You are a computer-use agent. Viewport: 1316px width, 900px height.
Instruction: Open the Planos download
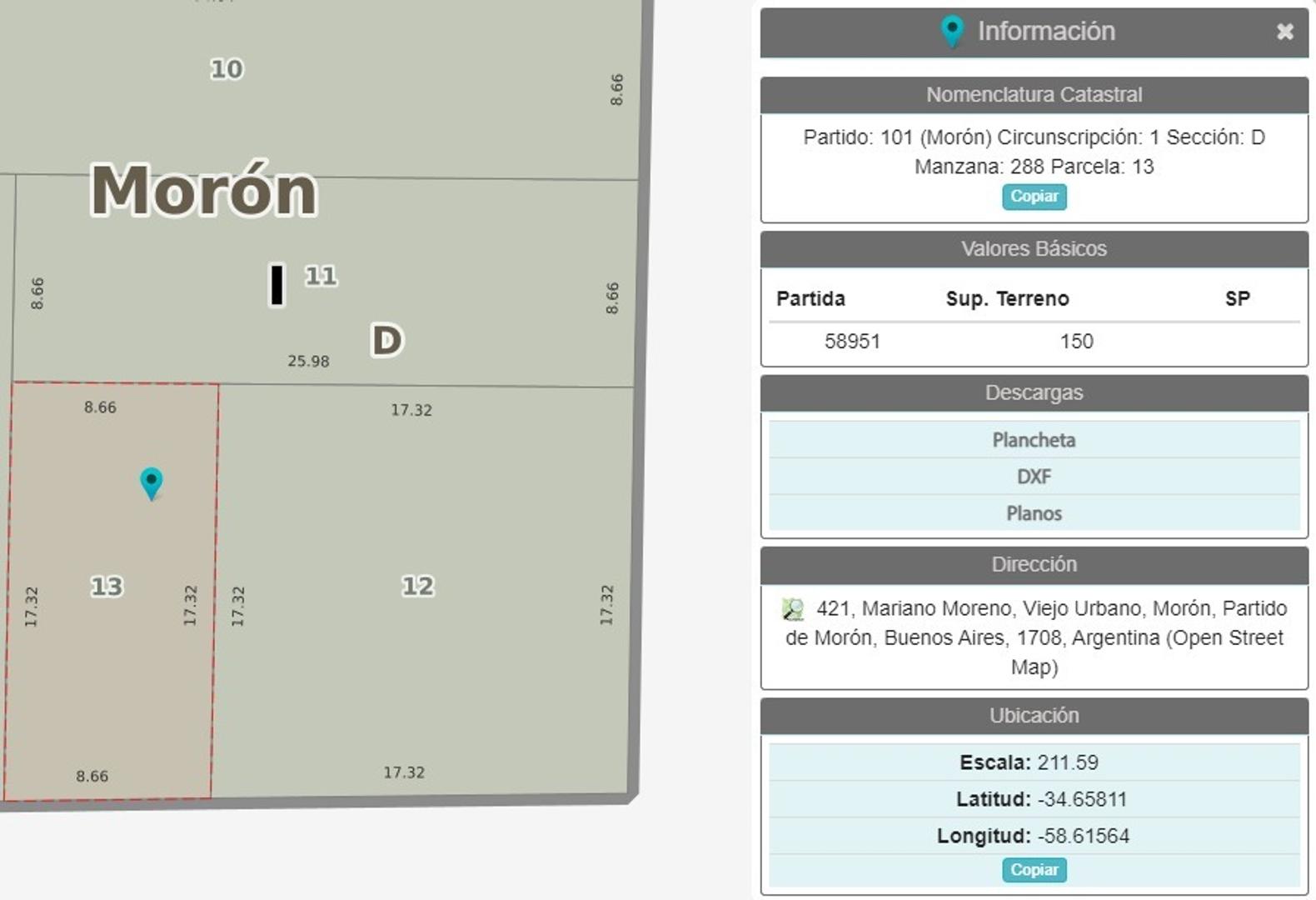(1034, 513)
